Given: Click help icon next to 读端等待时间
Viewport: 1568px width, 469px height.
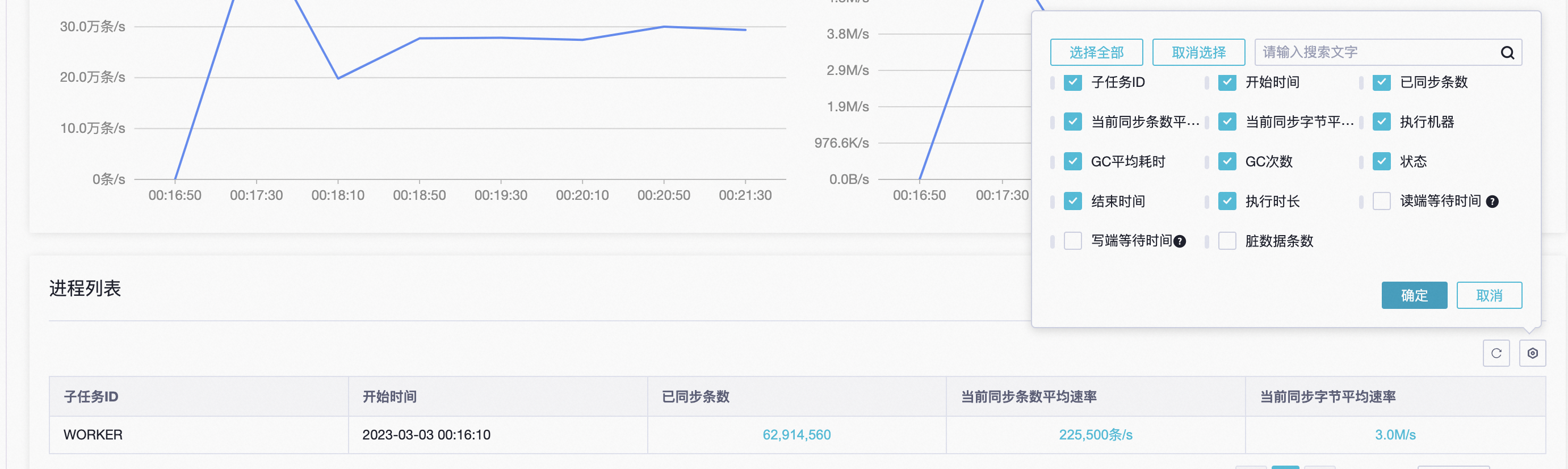Looking at the screenshot, I should (x=1492, y=202).
